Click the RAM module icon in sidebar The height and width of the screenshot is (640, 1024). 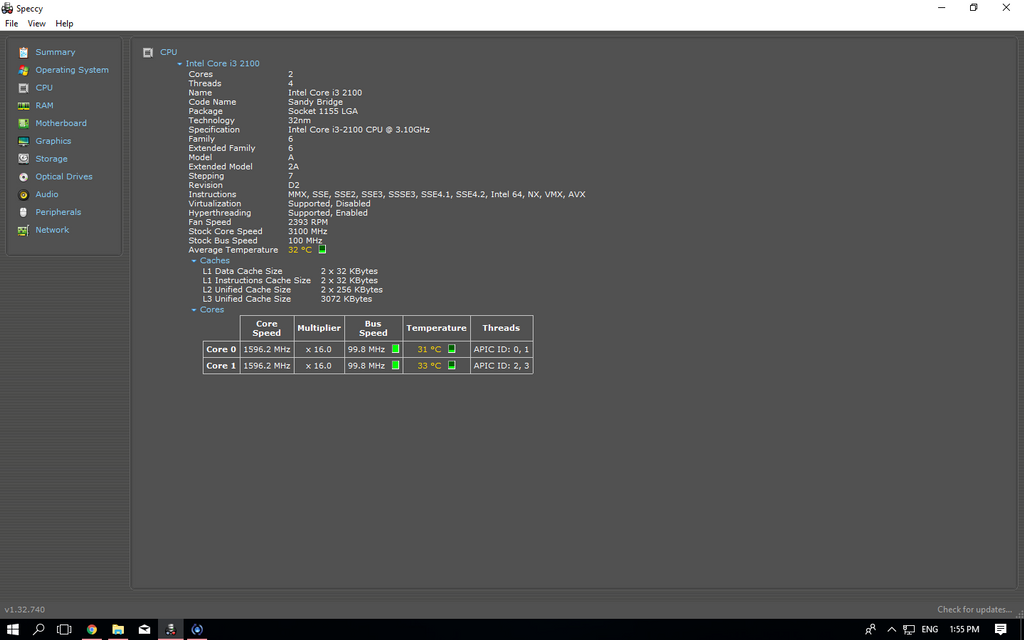24,105
